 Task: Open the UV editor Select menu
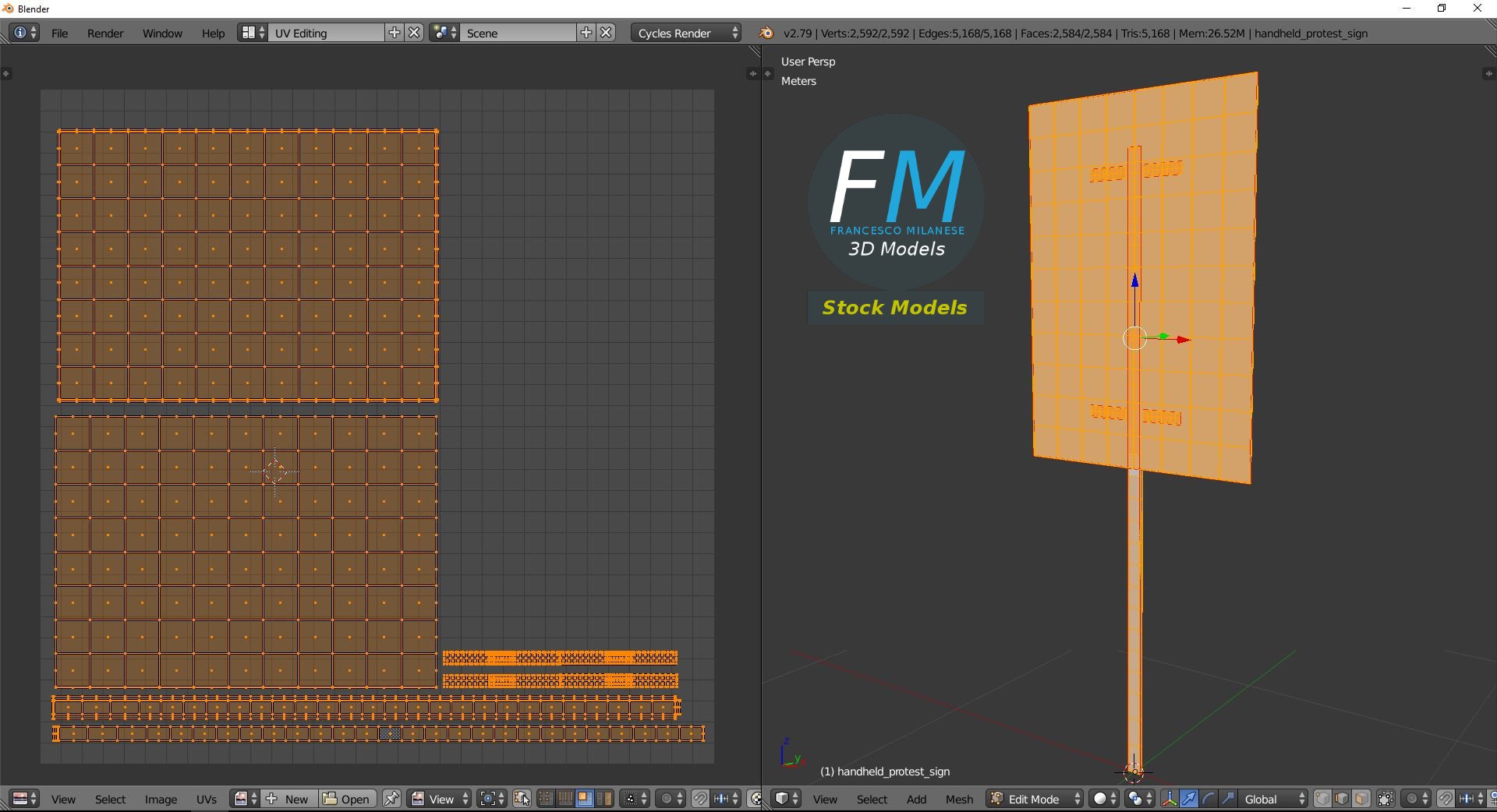[x=110, y=800]
